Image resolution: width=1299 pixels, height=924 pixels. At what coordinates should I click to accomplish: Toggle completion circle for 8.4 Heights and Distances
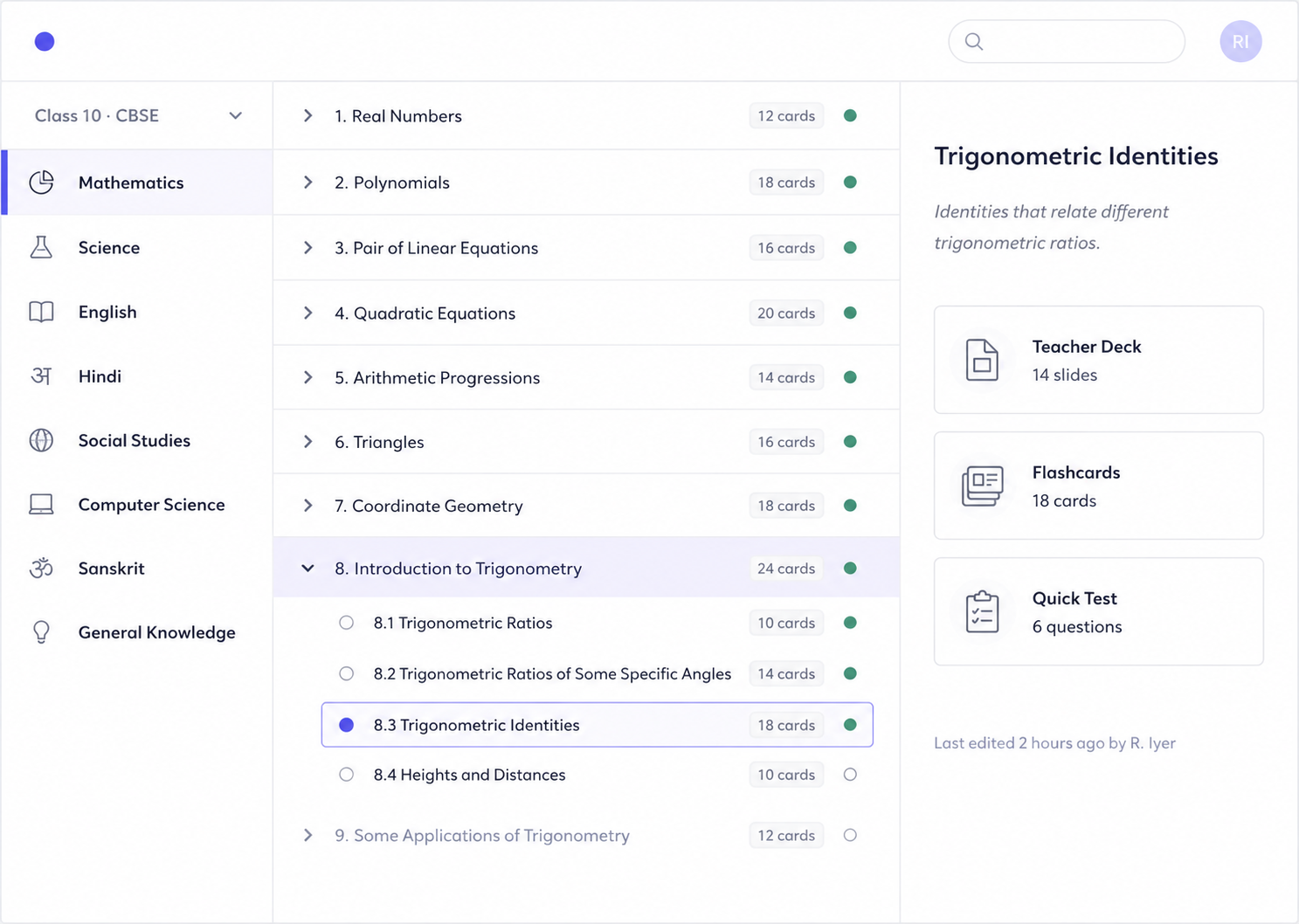pos(850,775)
